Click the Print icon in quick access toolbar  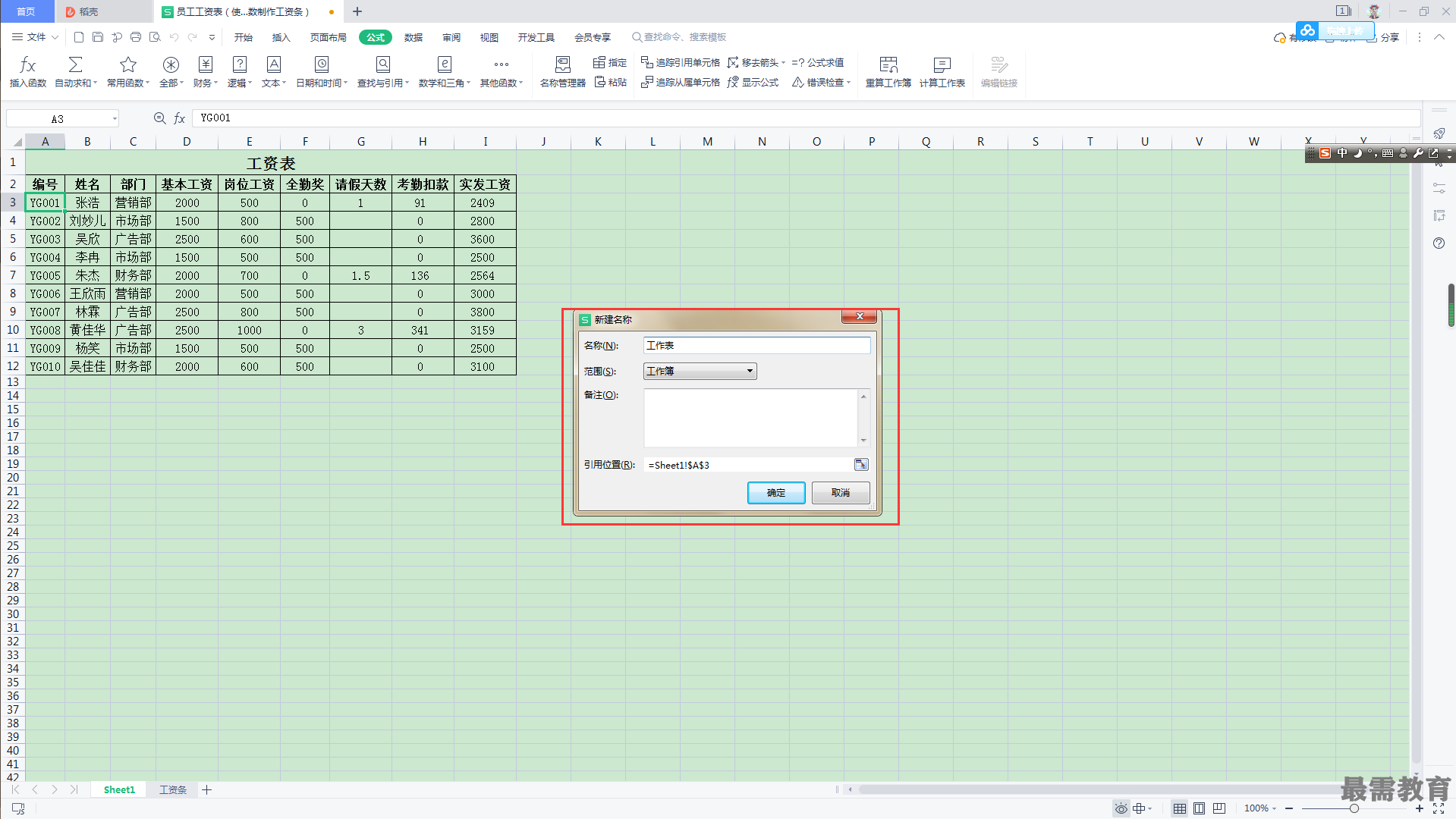point(136,37)
